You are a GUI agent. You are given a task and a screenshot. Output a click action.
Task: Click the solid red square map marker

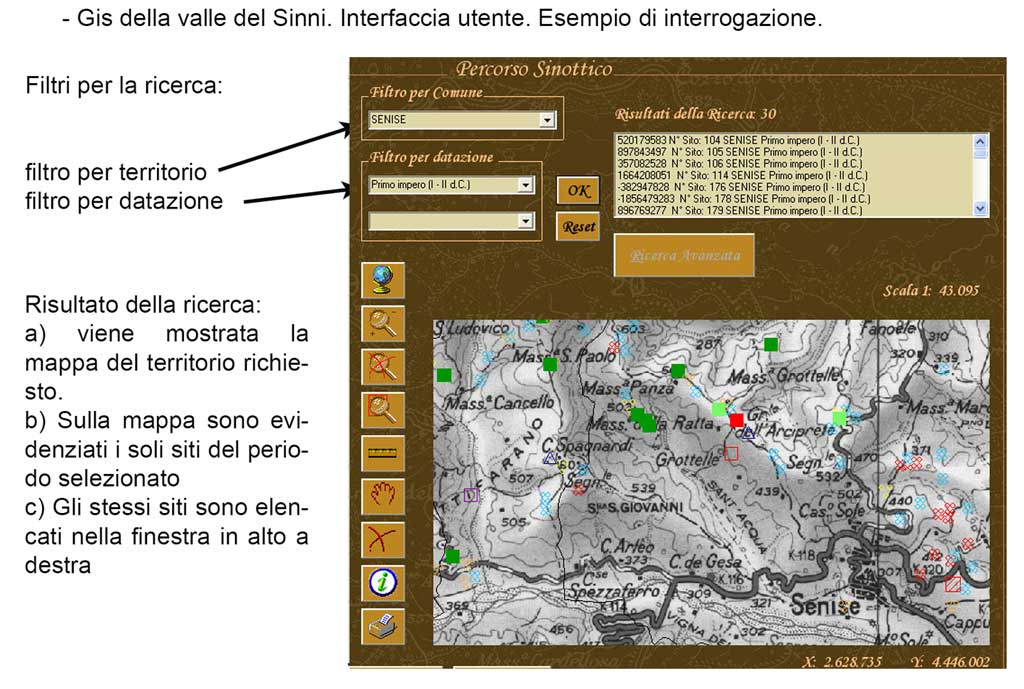point(736,421)
